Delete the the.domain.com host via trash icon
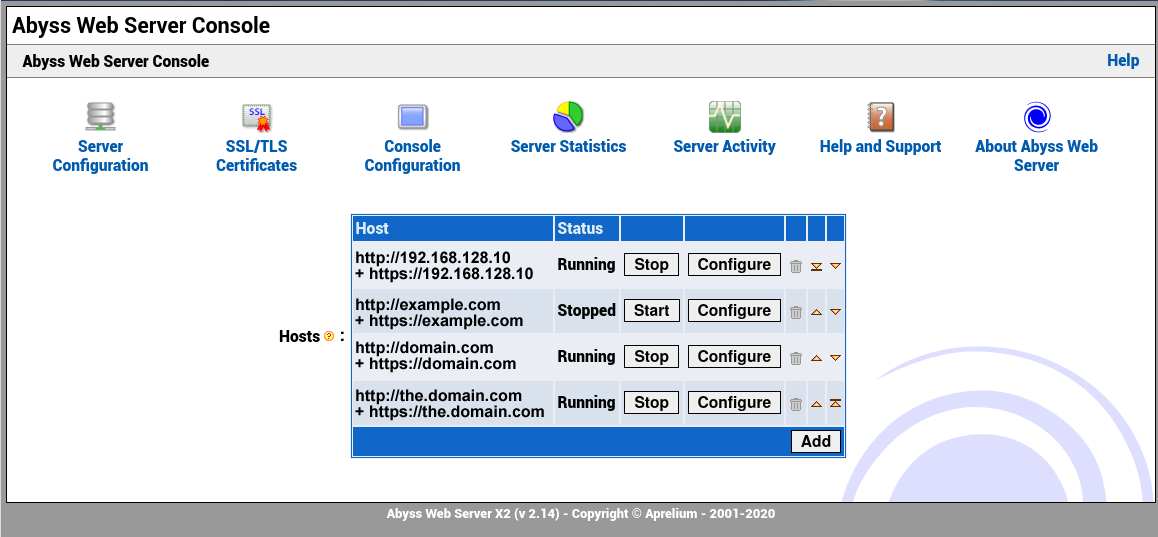Screen dimensions: 1158x537 tap(795, 404)
